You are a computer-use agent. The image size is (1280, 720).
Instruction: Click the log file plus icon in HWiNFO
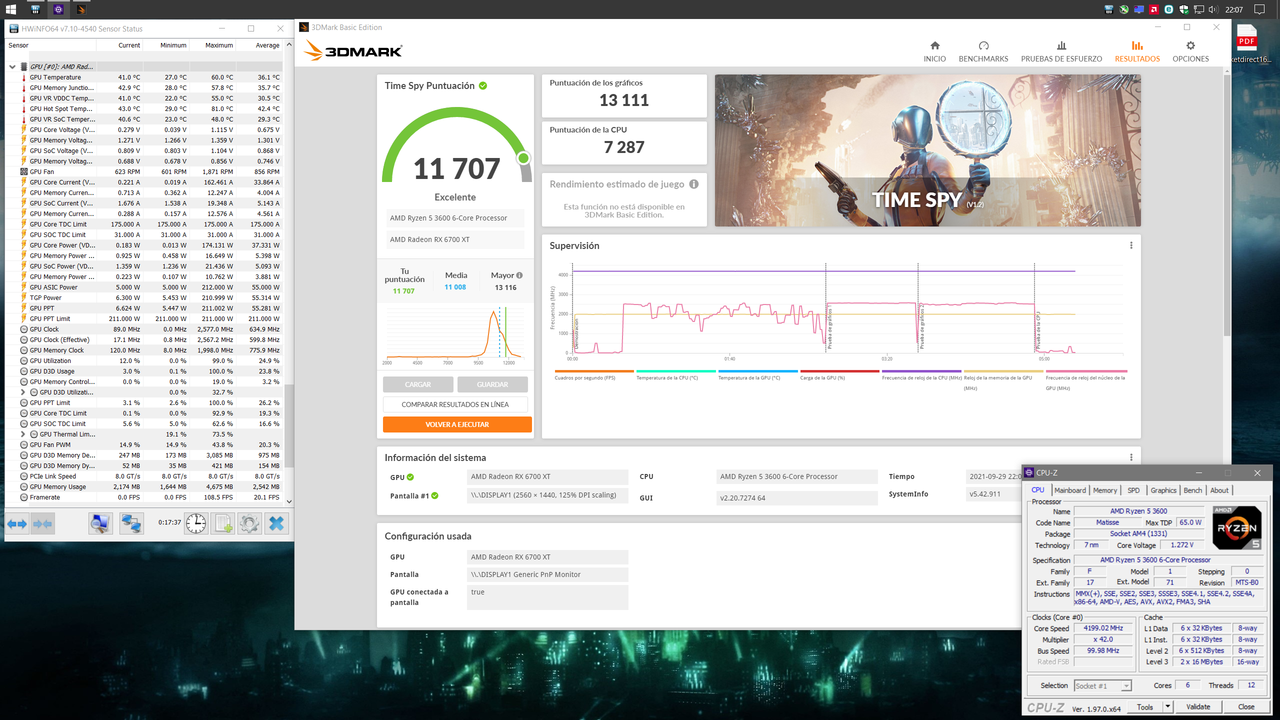[x=222, y=523]
